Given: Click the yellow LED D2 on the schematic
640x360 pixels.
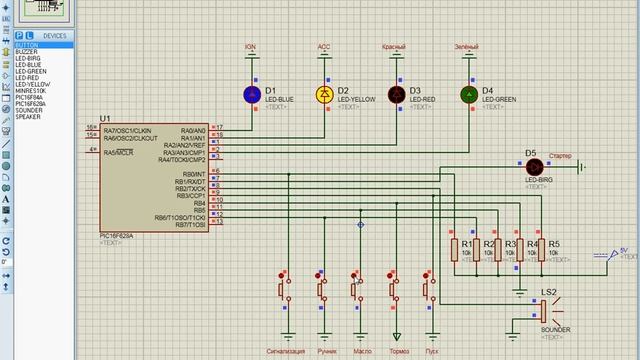Looking at the screenshot, I should coord(324,95).
